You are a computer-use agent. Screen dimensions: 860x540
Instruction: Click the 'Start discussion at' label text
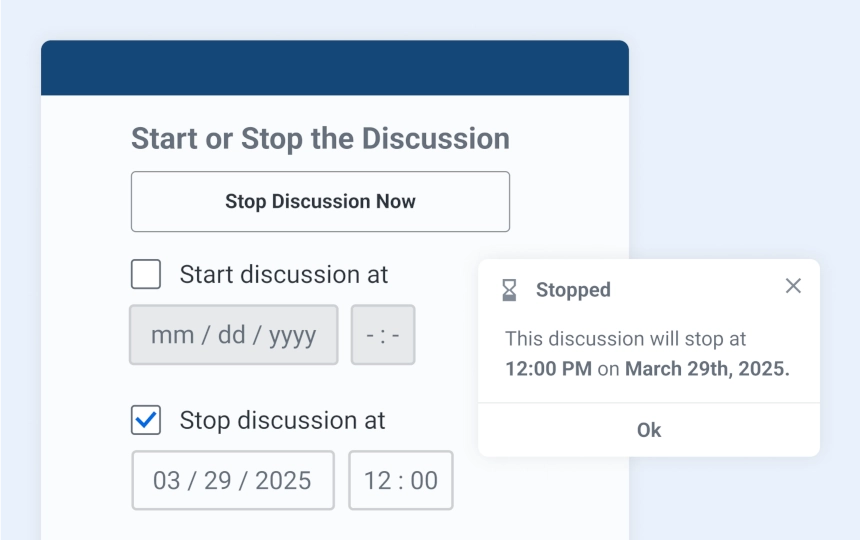coord(284,274)
